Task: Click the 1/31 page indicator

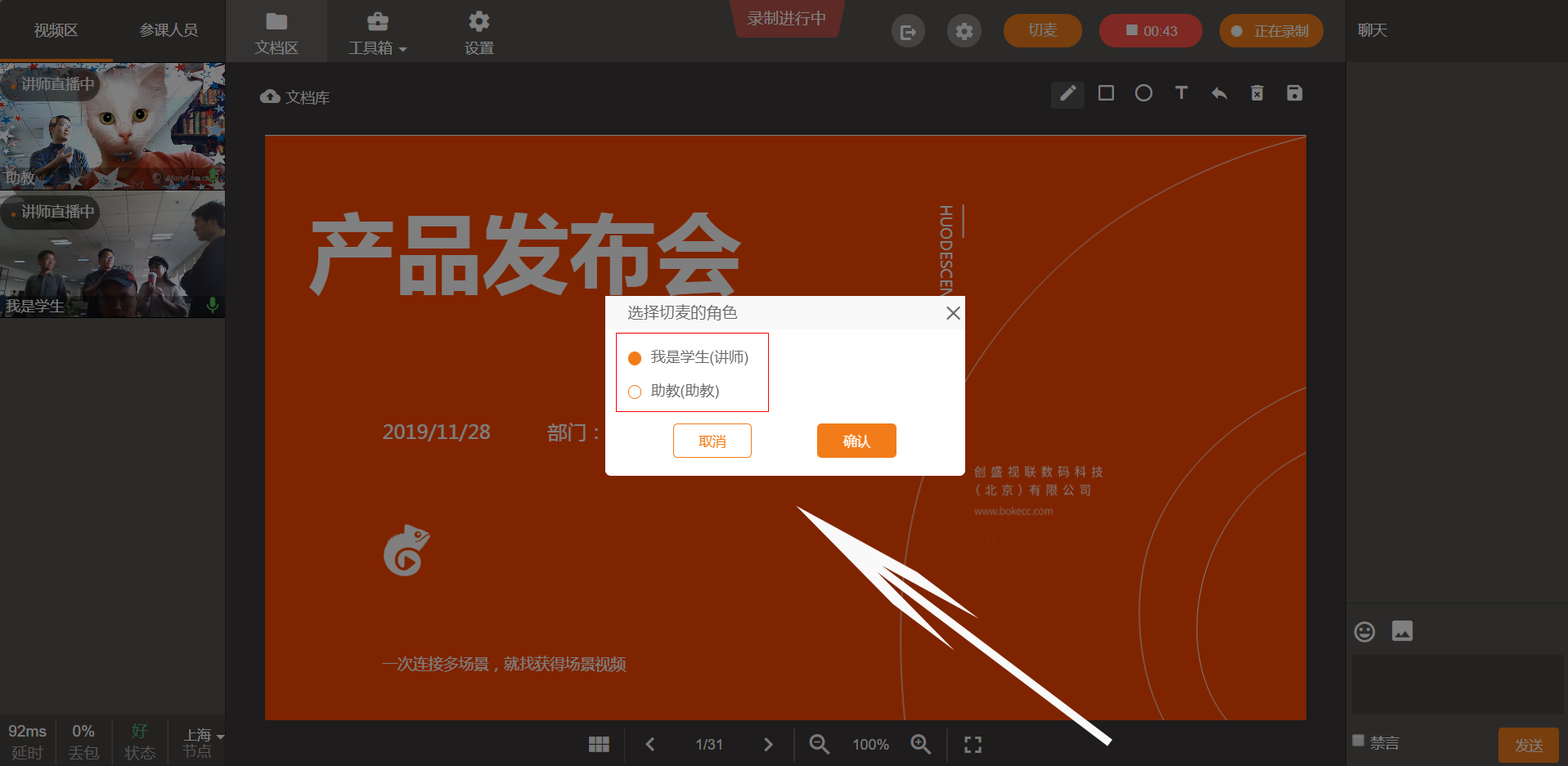Action: click(x=709, y=744)
